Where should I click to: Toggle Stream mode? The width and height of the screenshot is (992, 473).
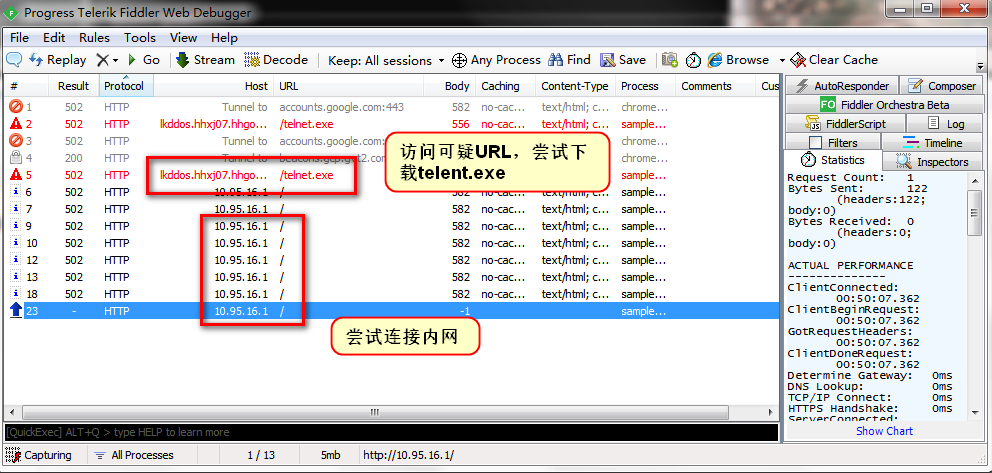204,60
